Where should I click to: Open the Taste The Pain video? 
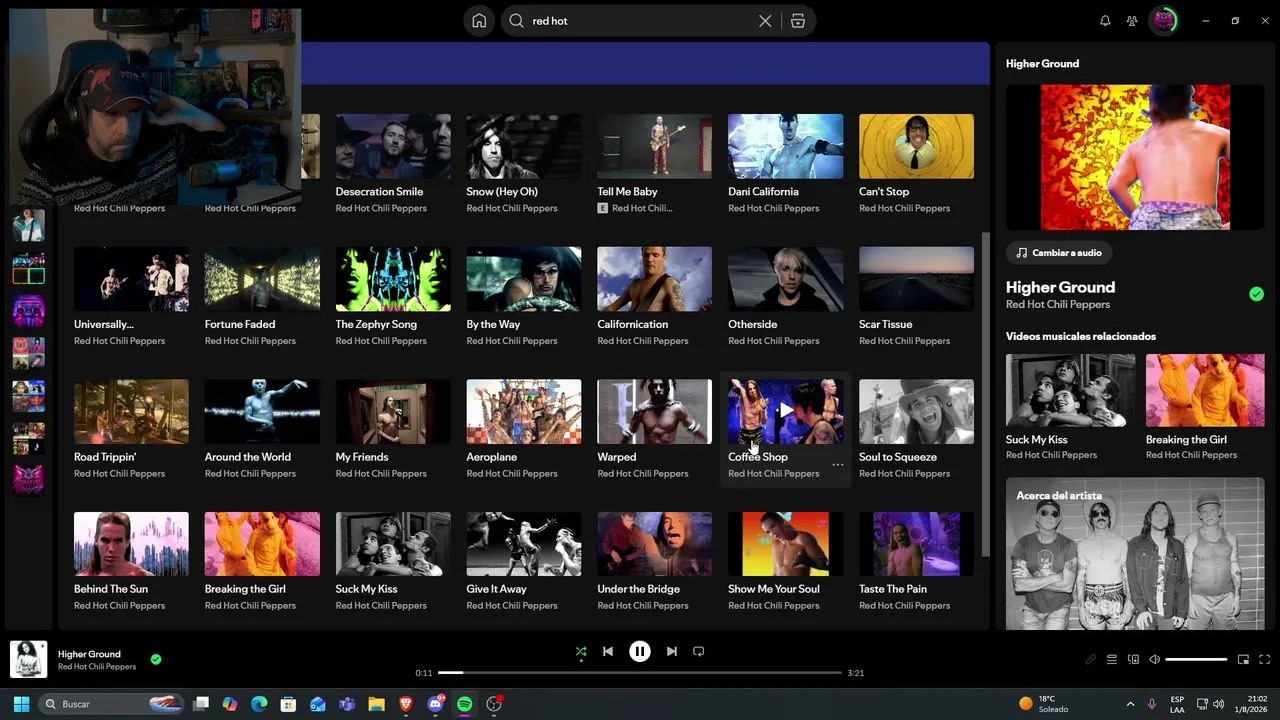(x=916, y=544)
